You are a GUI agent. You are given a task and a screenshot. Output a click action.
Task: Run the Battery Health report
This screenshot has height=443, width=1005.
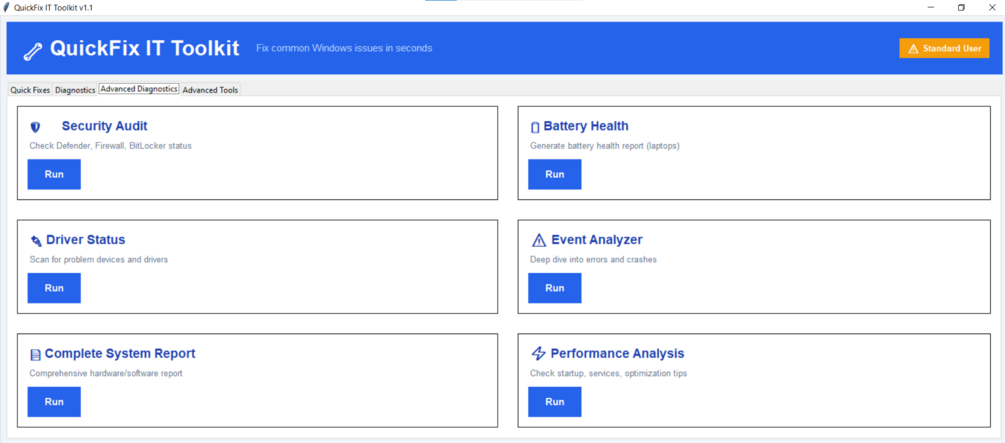(x=555, y=174)
